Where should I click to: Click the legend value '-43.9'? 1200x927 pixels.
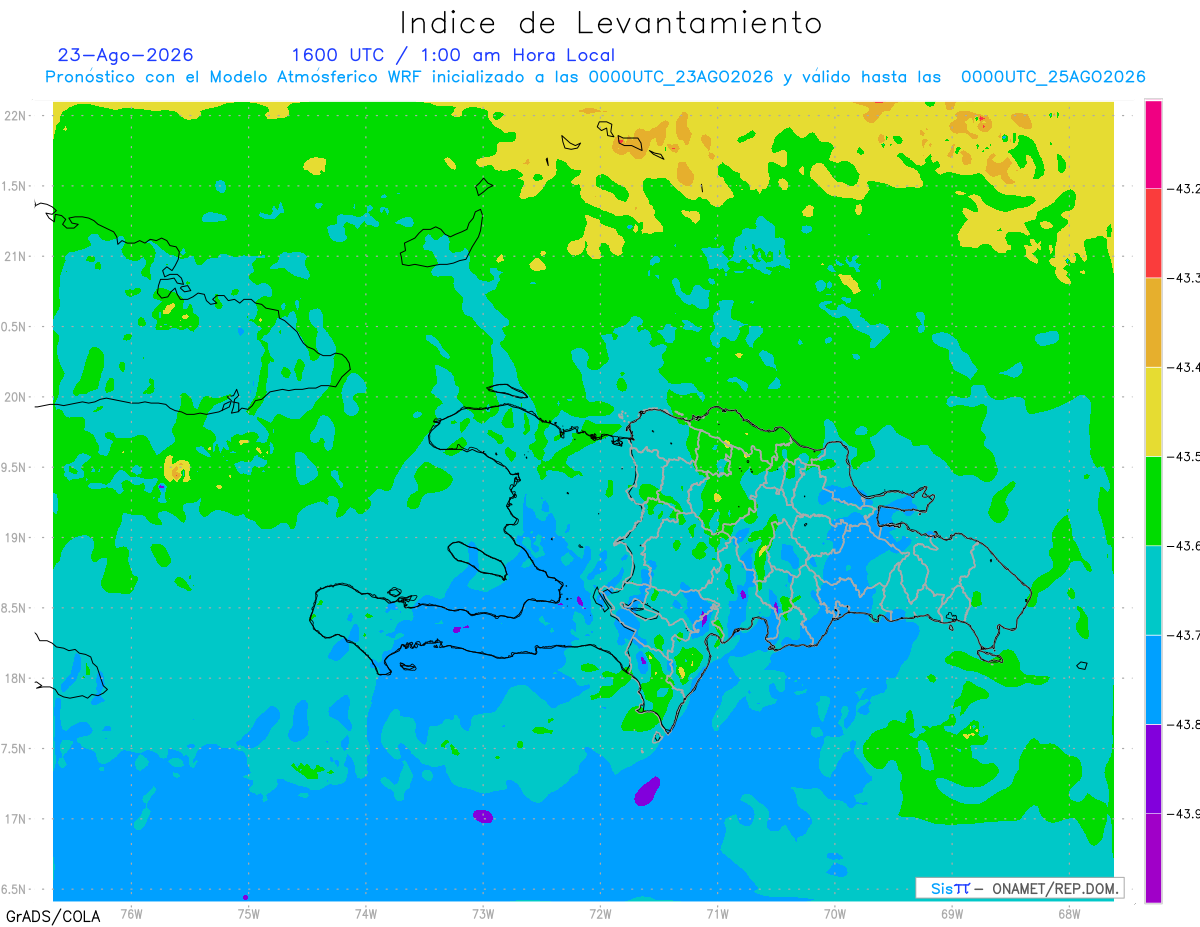tap(1184, 814)
